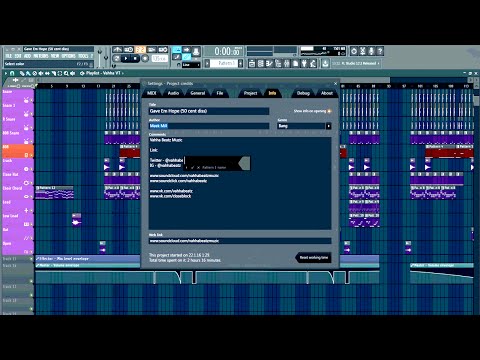480x360 pixels.
Task: Click the Playlist - Vahha VT title dropdown
Action: tap(105, 73)
